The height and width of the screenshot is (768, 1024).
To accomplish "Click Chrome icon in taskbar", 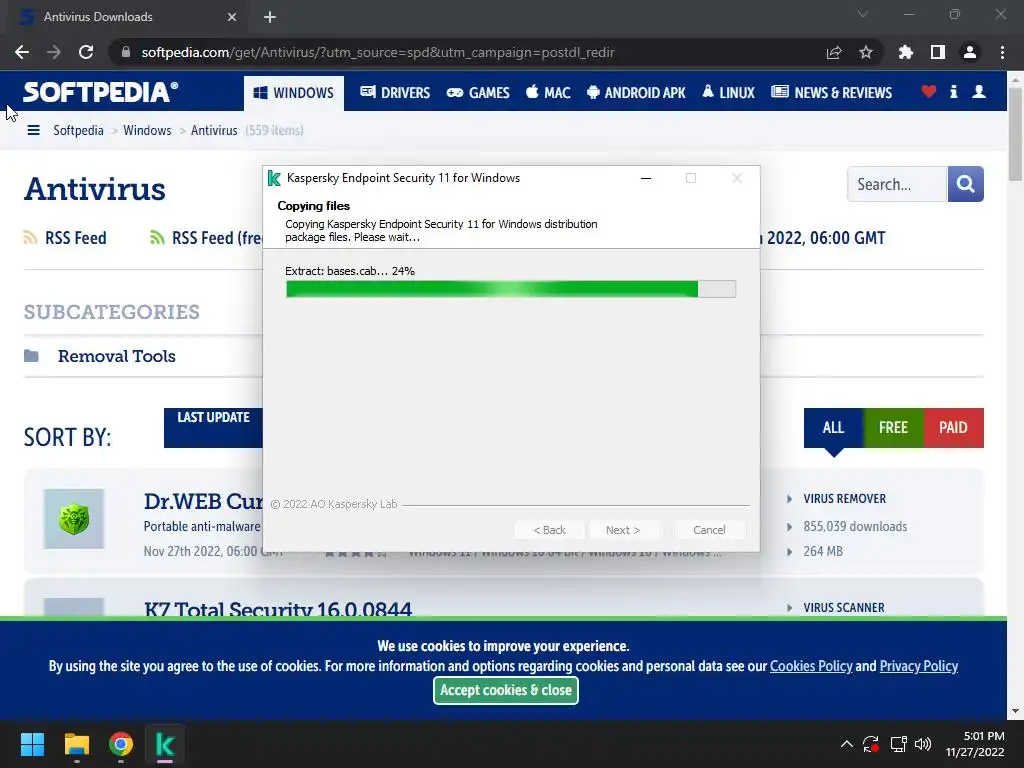I will [x=121, y=744].
